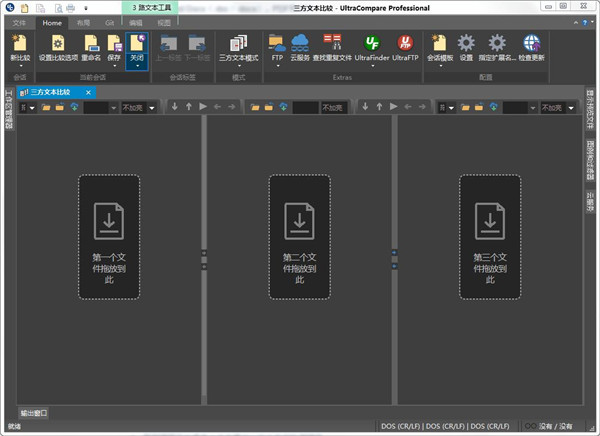Open 不加亮 highlight dropdown in third pane

(x=571, y=108)
